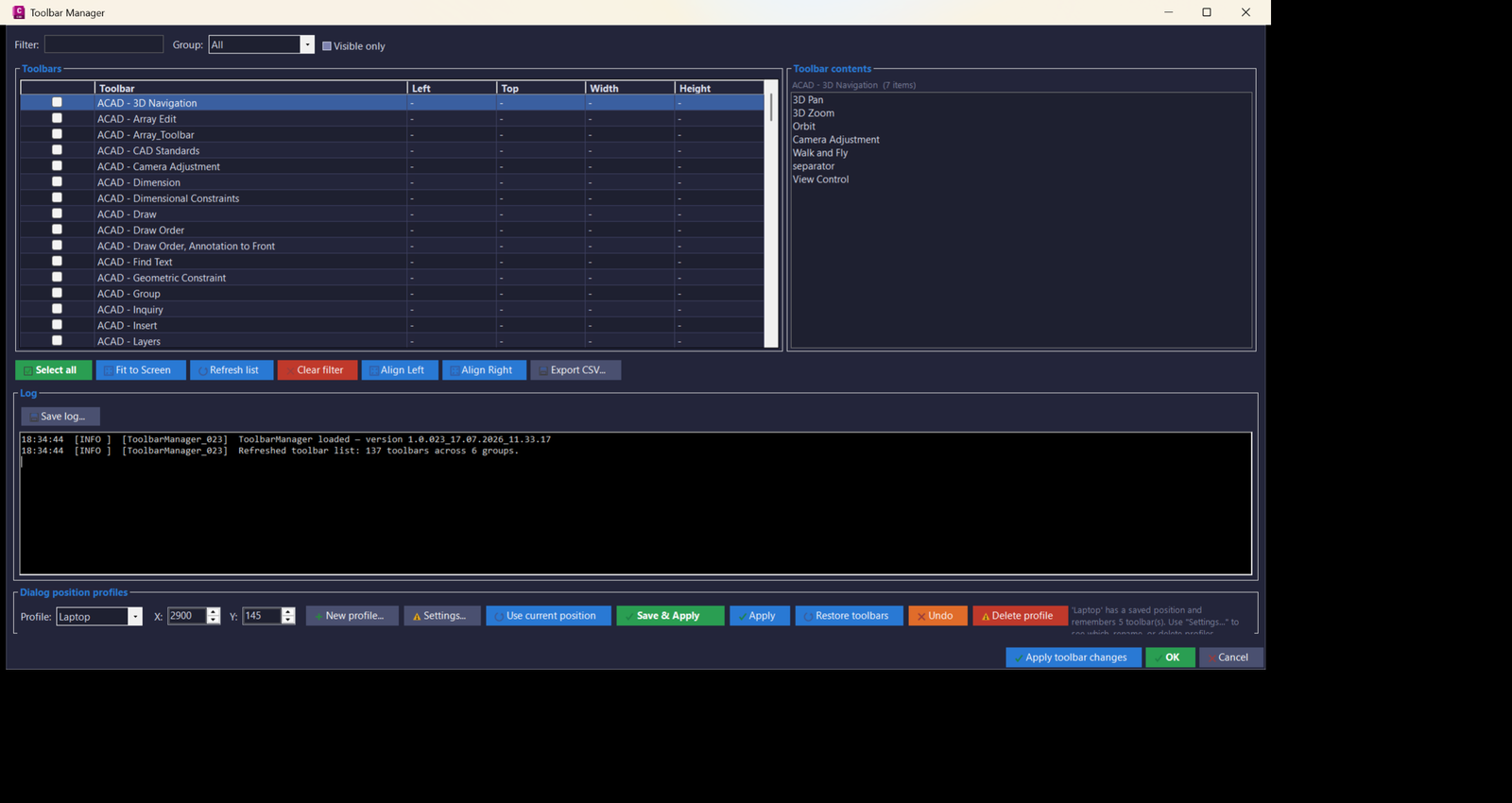Click the New profile... button

[x=352, y=616]
